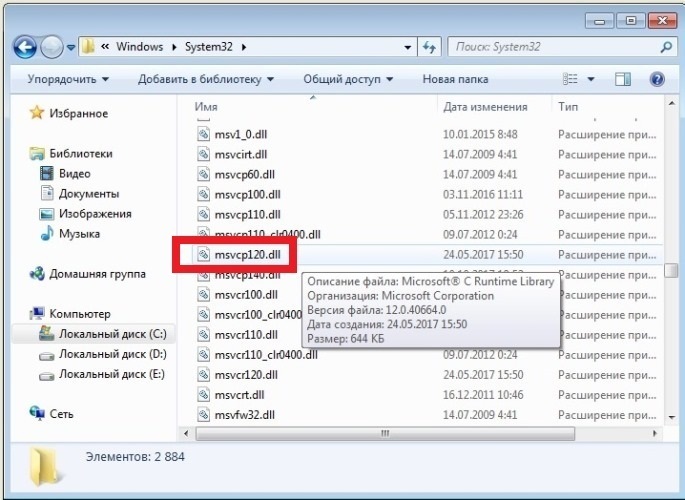Open the view options dropdown arrow
The height and width of the screenshot is (500, 685).
(x=591, y=79)
